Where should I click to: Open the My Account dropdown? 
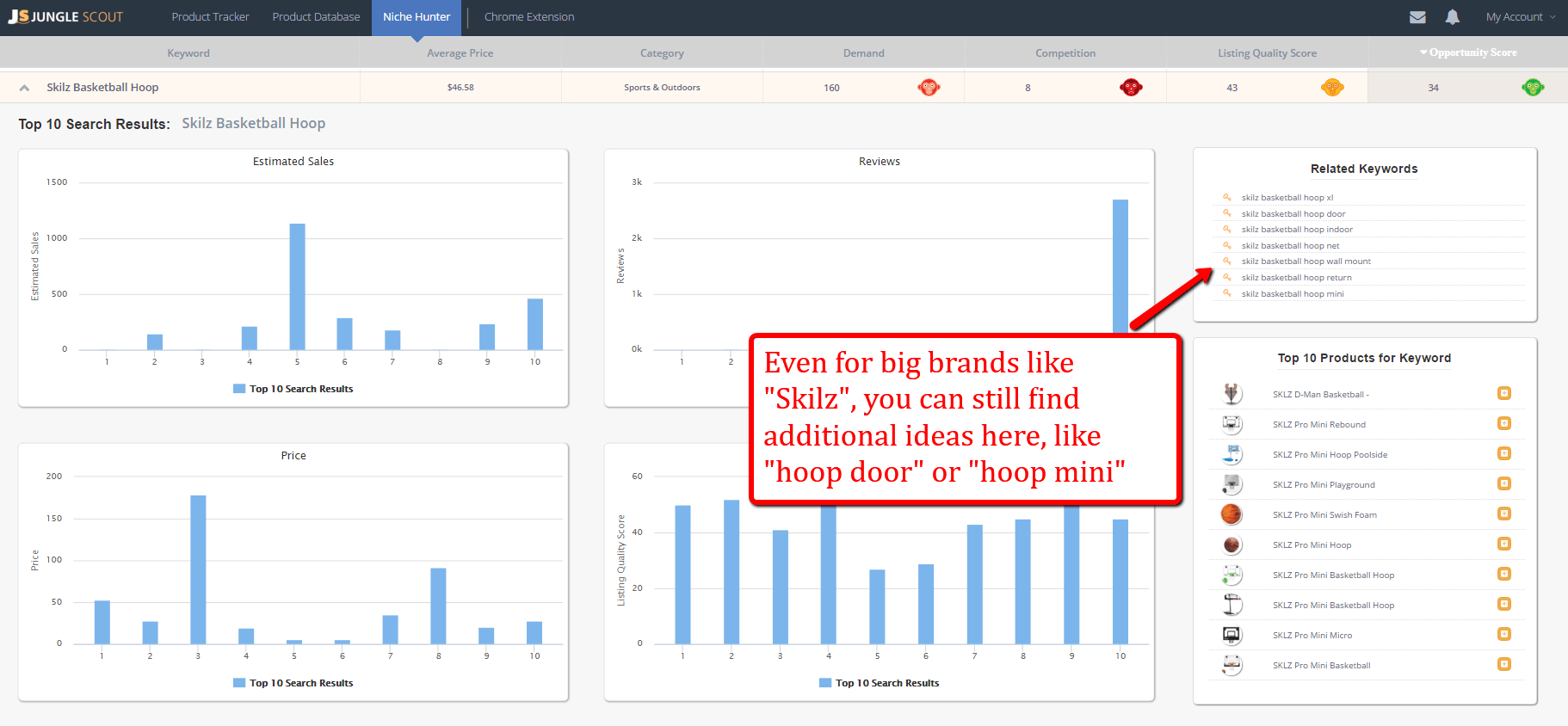[1520, 17]
